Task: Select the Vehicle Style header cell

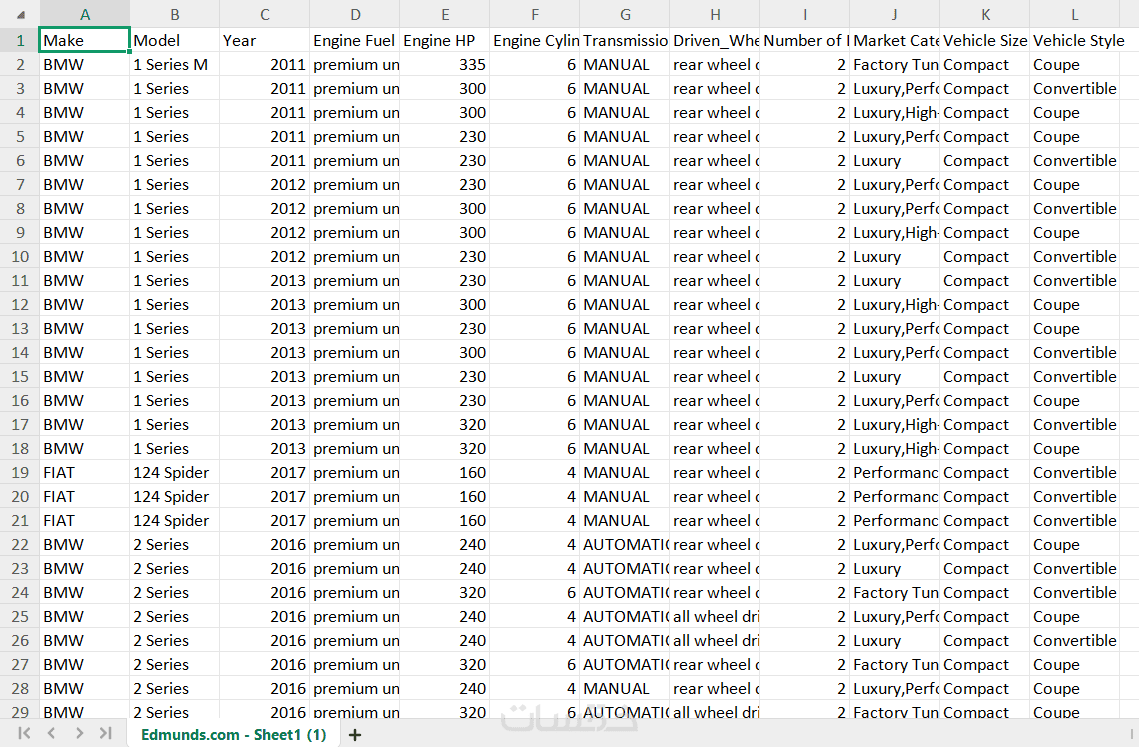Action: click(x=1074, y=41)
